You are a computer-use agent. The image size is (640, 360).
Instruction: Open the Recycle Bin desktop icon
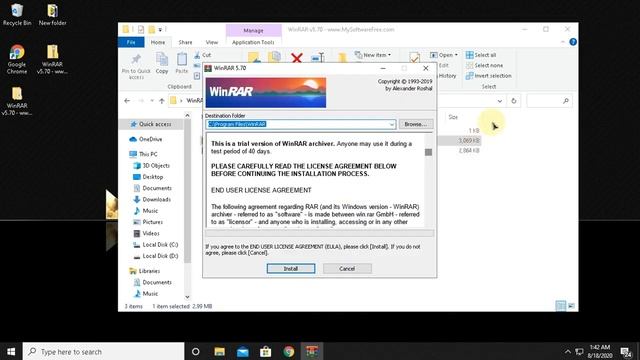pyautogui.click(x=17, y=15)
